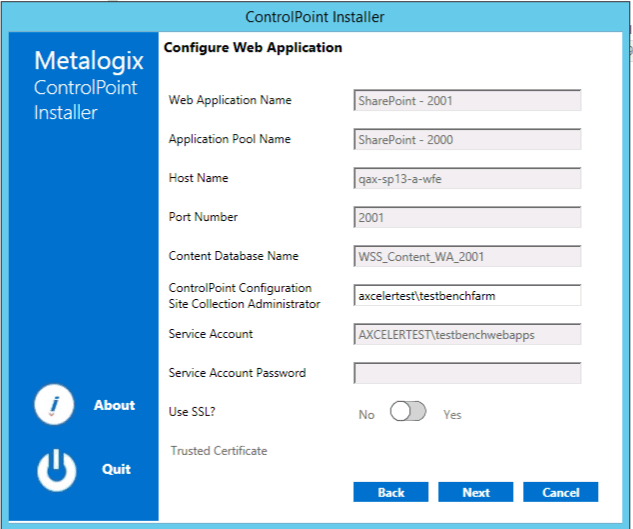Select the Application Pool Name field
Viewport: 633px width, 529px height.
[x=467, y=140]
